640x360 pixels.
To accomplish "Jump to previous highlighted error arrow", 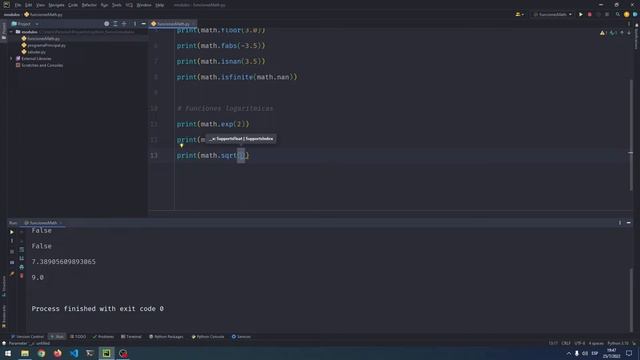I will [622, 33].
